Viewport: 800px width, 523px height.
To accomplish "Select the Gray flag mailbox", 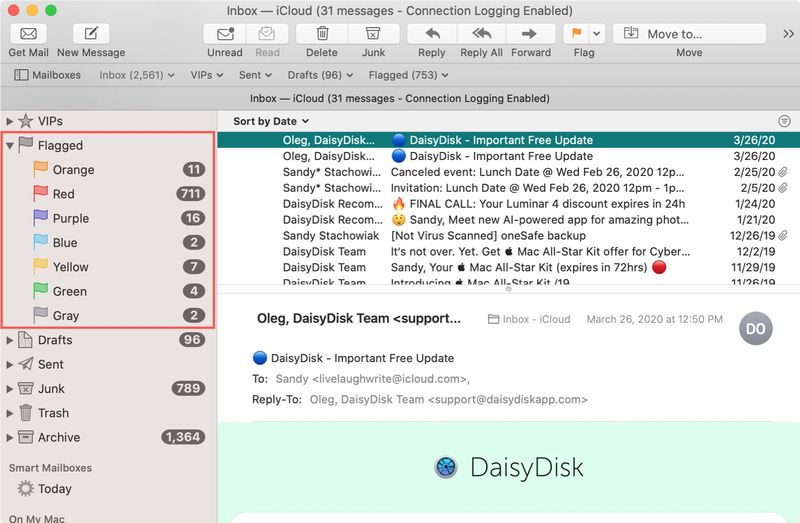I will pos(109,315).
